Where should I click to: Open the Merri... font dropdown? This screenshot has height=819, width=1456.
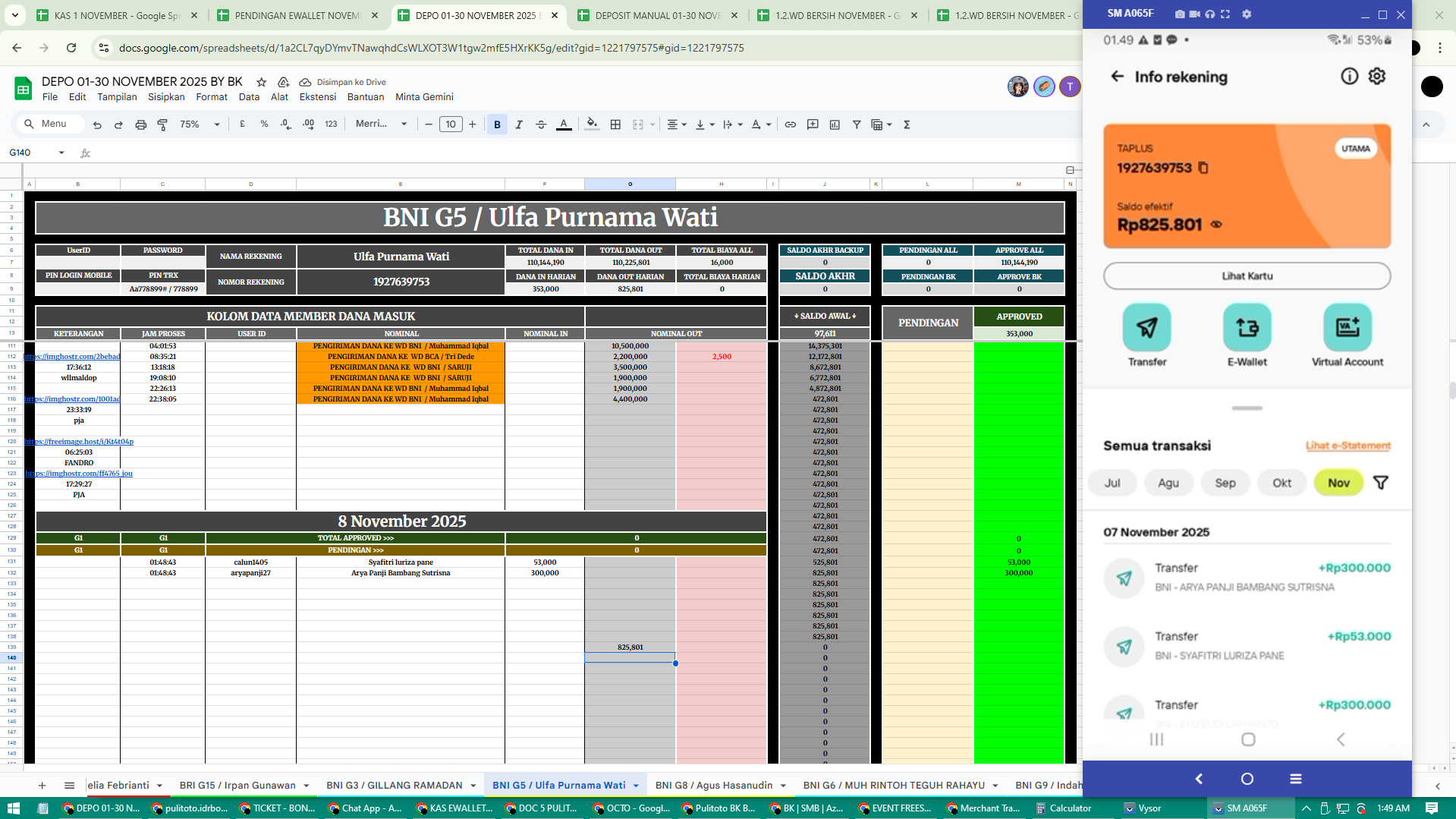point(382,124)
